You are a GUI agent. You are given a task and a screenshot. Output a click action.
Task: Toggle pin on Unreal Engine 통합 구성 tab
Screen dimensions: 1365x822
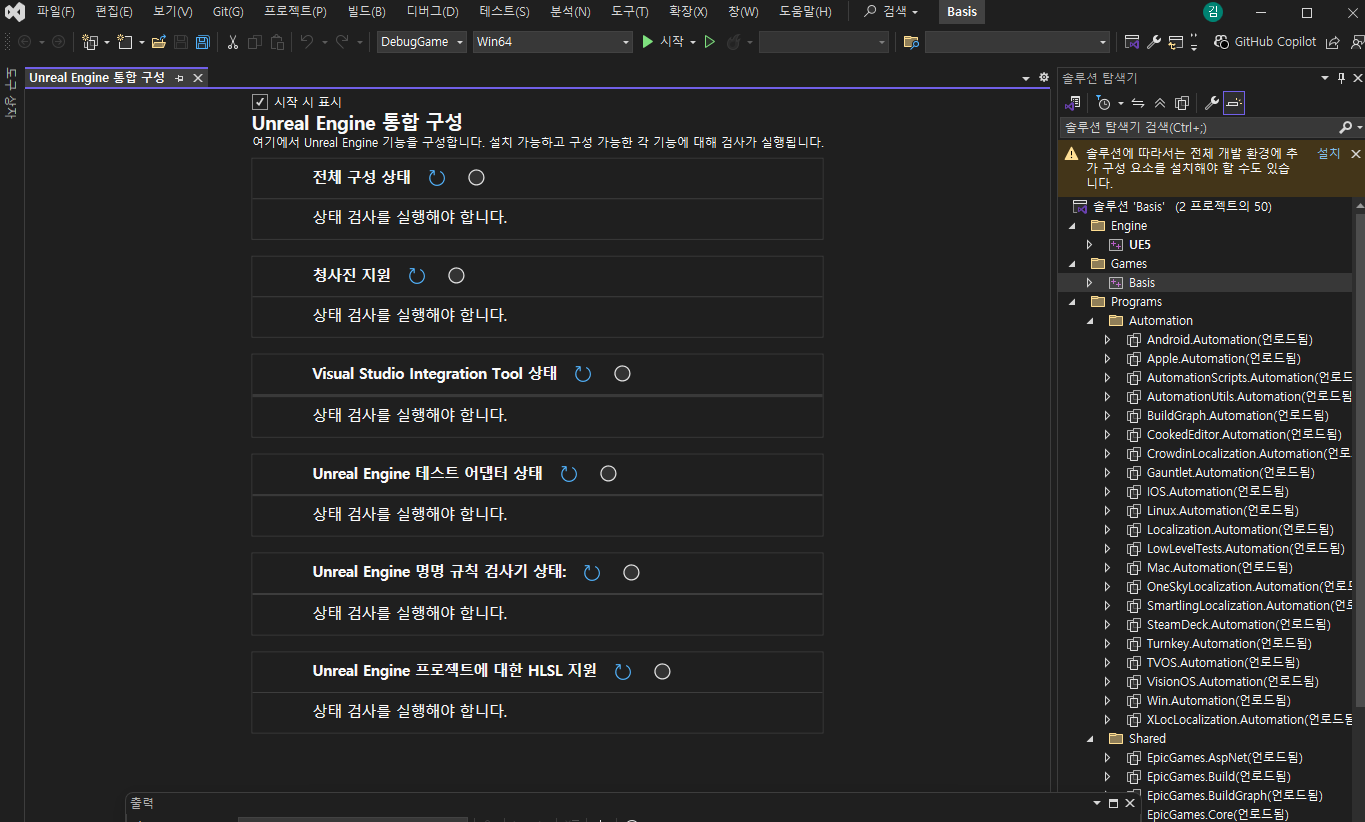(x=179, y=78)
